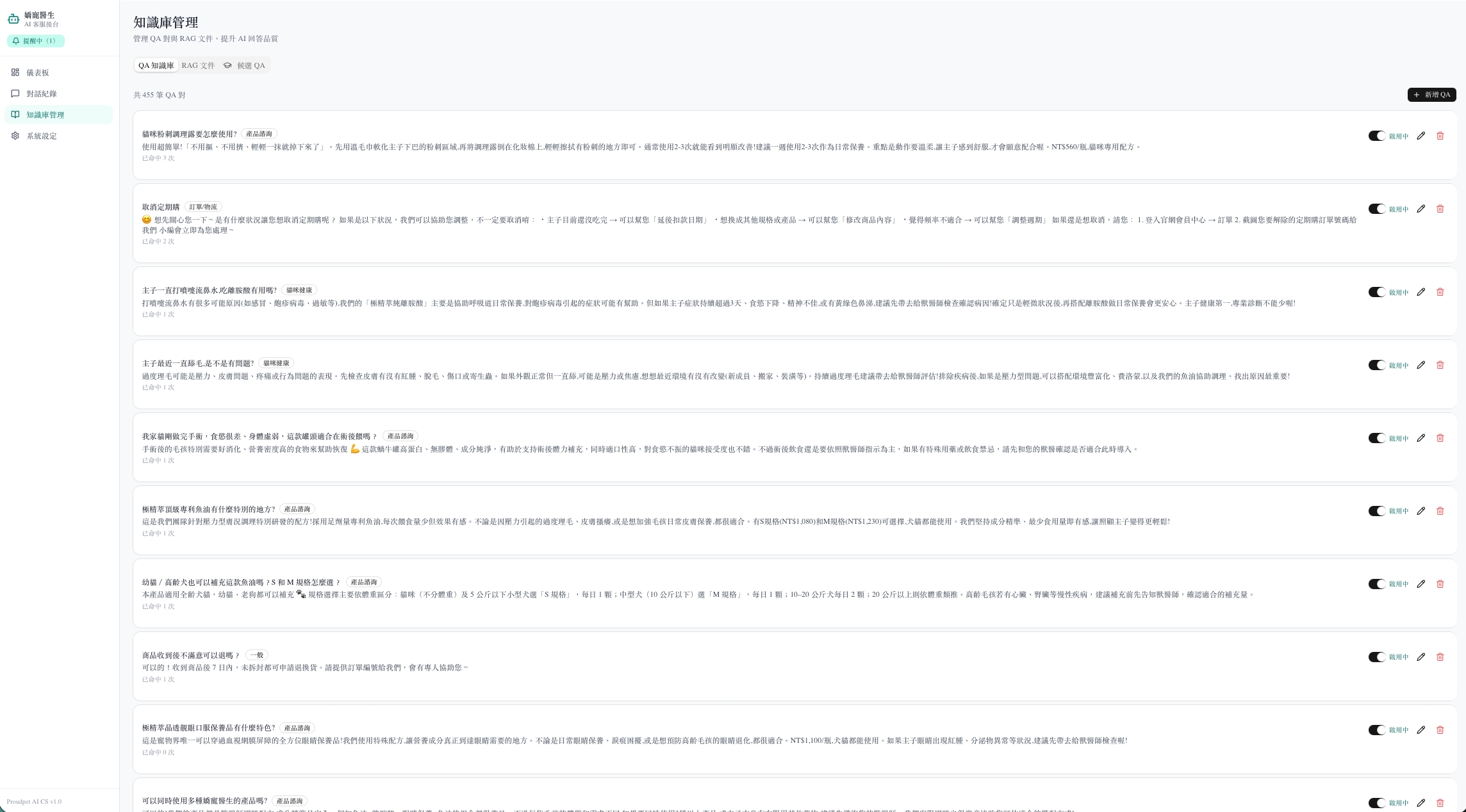The width and height of the screenshot is (1466, 812).
Task: Toggle off the 打噴嚏流鼻水 QA entry
Action: (x=1376, y=292)
